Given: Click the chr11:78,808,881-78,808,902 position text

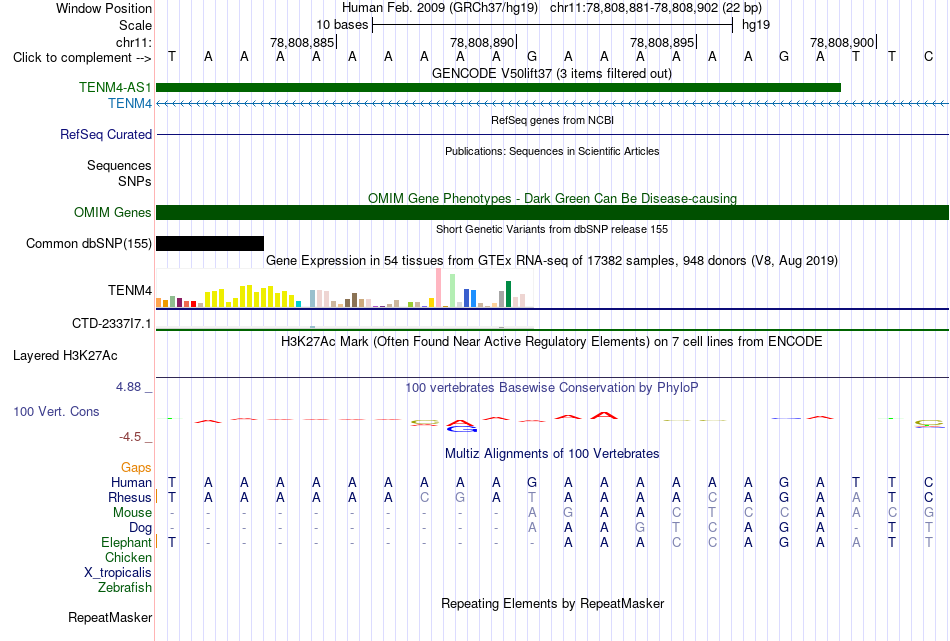Looking at the screenshot, I should point(656,8).
